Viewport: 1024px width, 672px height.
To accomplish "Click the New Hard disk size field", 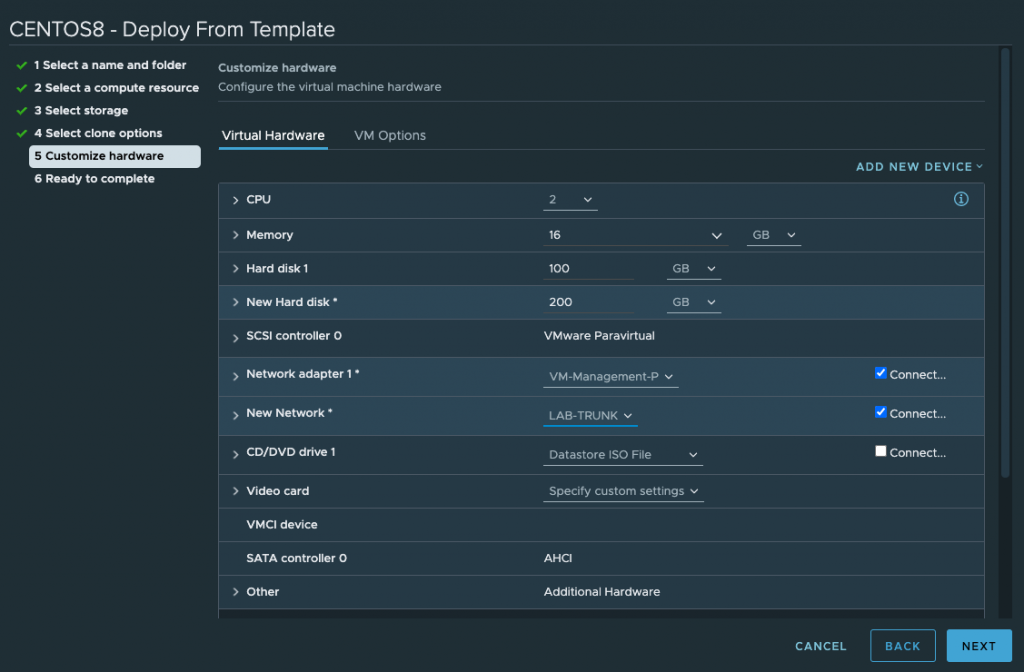I will click(588, 302).
